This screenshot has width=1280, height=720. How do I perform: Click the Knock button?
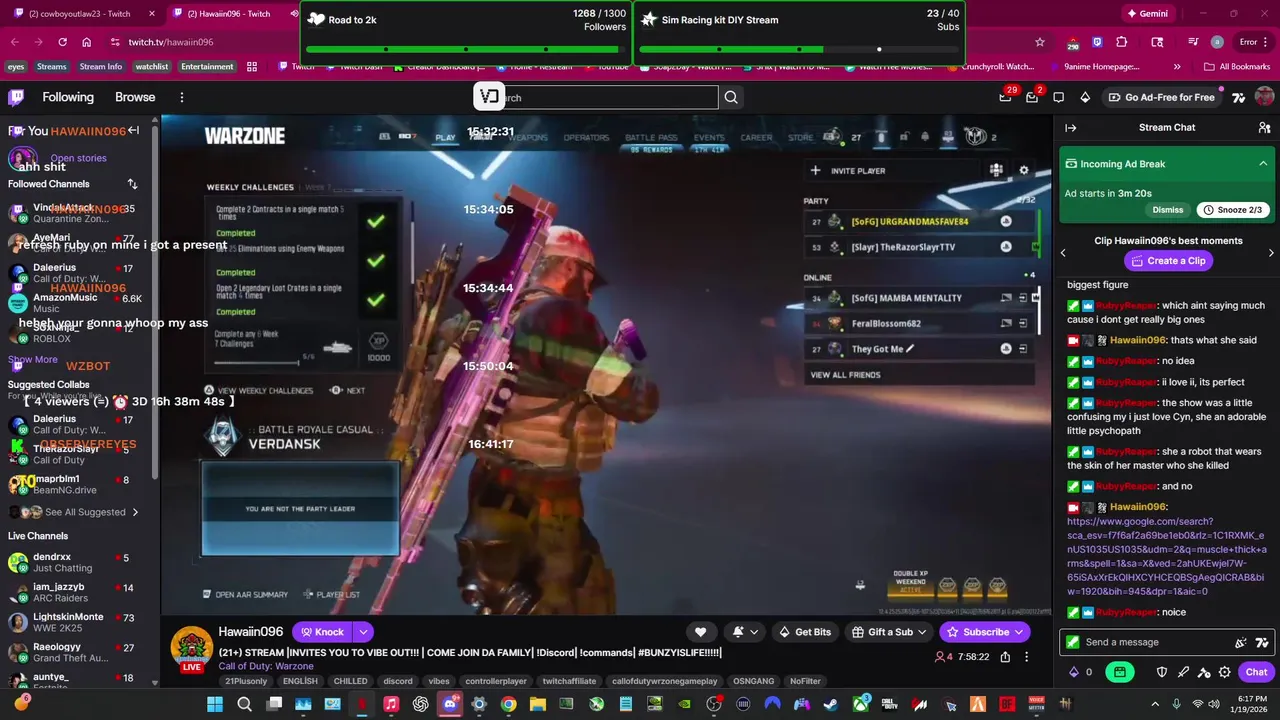321,632
